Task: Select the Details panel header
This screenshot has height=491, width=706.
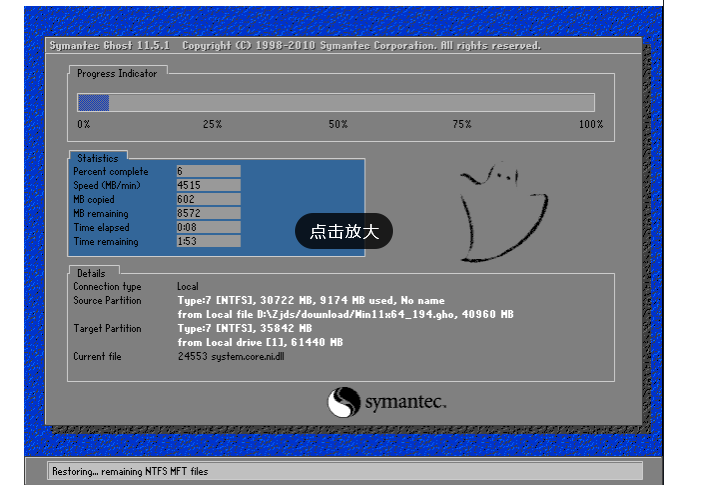Action: (x=91, y=273)
